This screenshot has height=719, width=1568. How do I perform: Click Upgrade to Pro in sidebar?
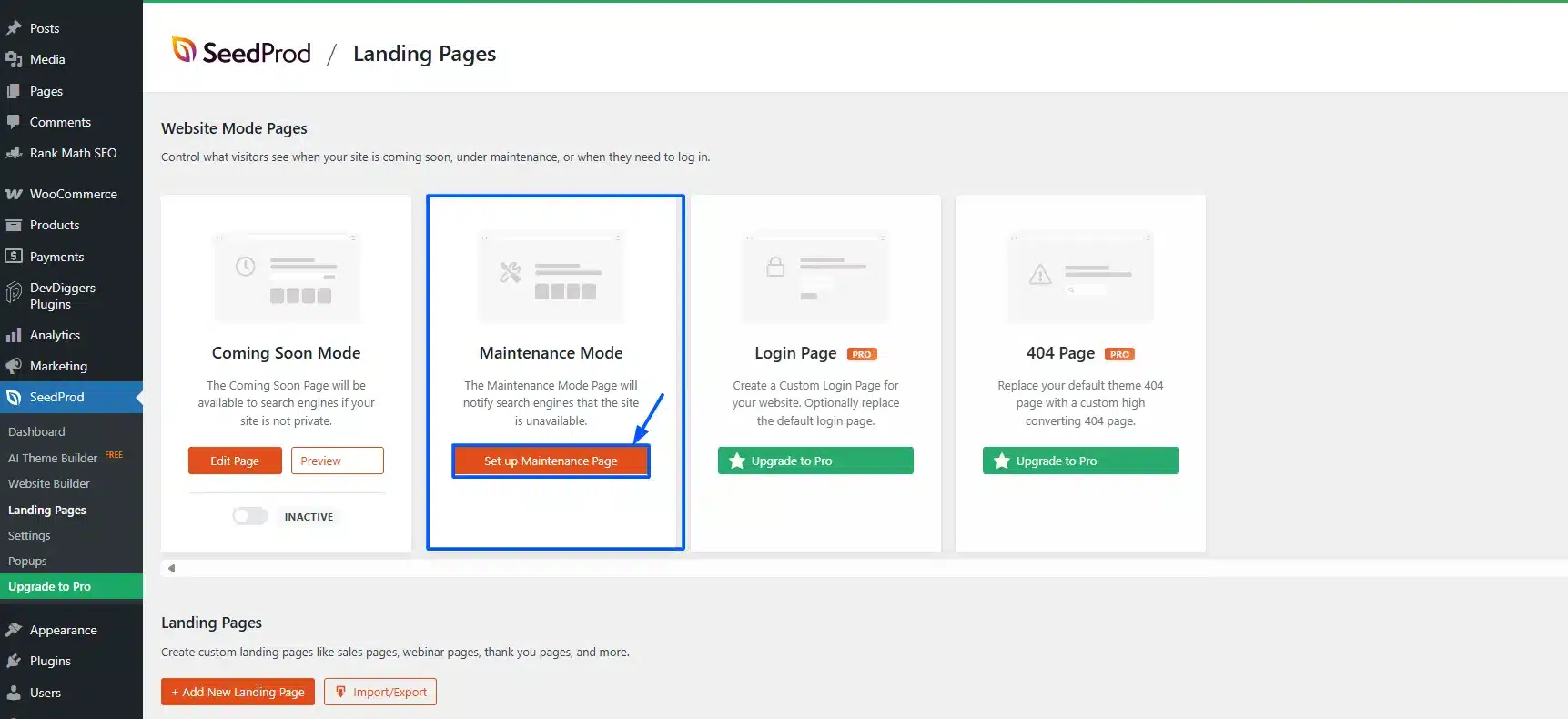coord(71,586)
